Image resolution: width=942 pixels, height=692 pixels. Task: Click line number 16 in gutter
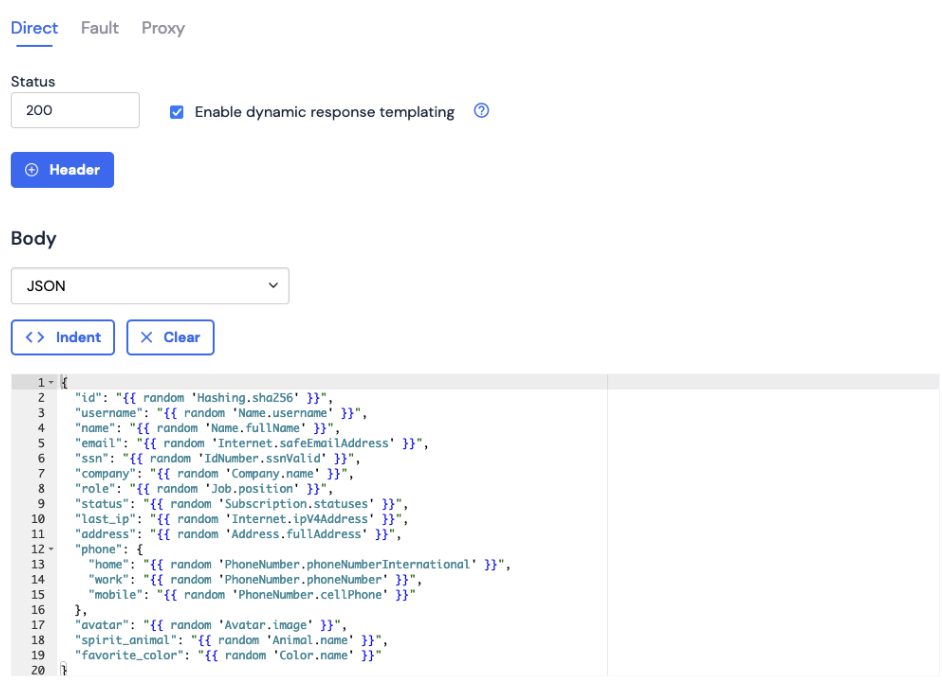tap(38, 610)
